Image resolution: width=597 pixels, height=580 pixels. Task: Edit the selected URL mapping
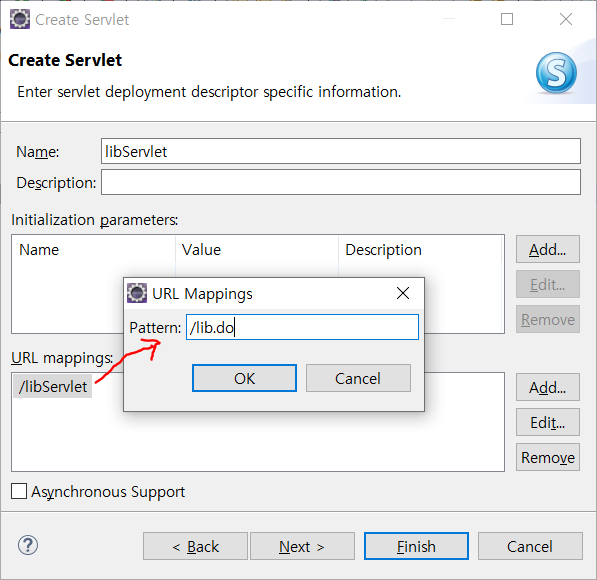[x=548, y=422]
